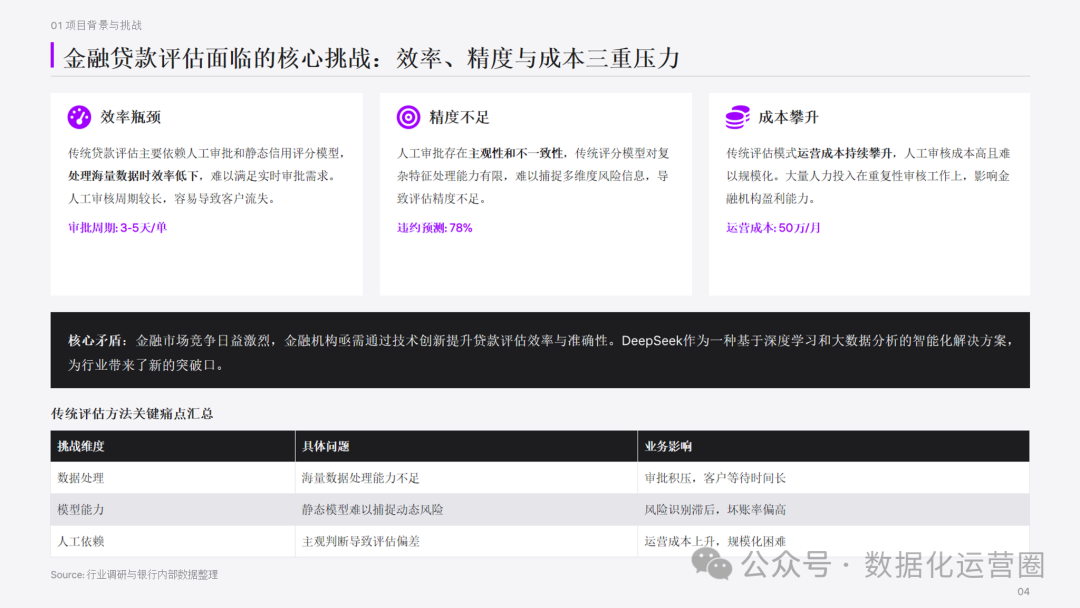Click the page number 04

click(1024, 591)
